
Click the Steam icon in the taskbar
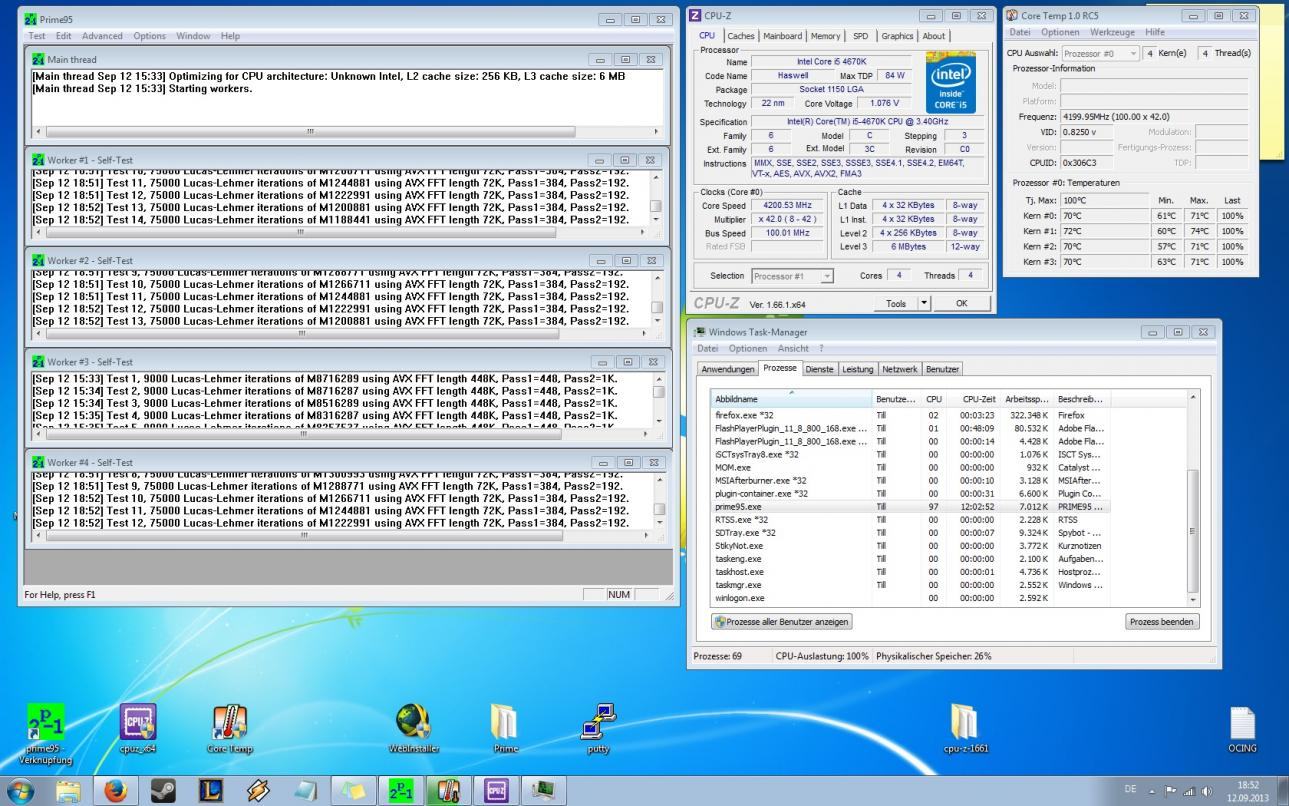(x=163, y=790)
